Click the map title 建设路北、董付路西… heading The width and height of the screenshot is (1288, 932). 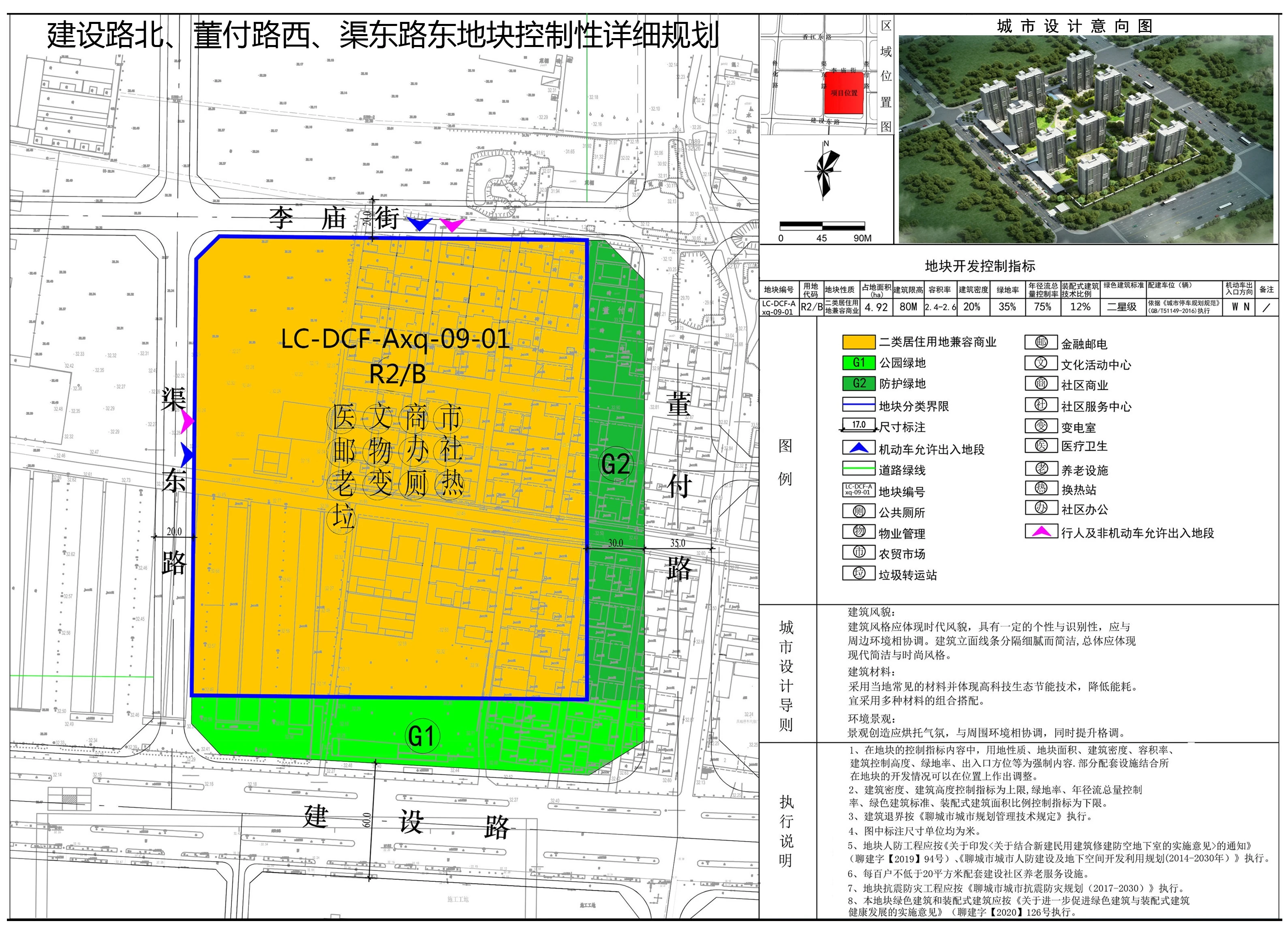tap(383, 35)
